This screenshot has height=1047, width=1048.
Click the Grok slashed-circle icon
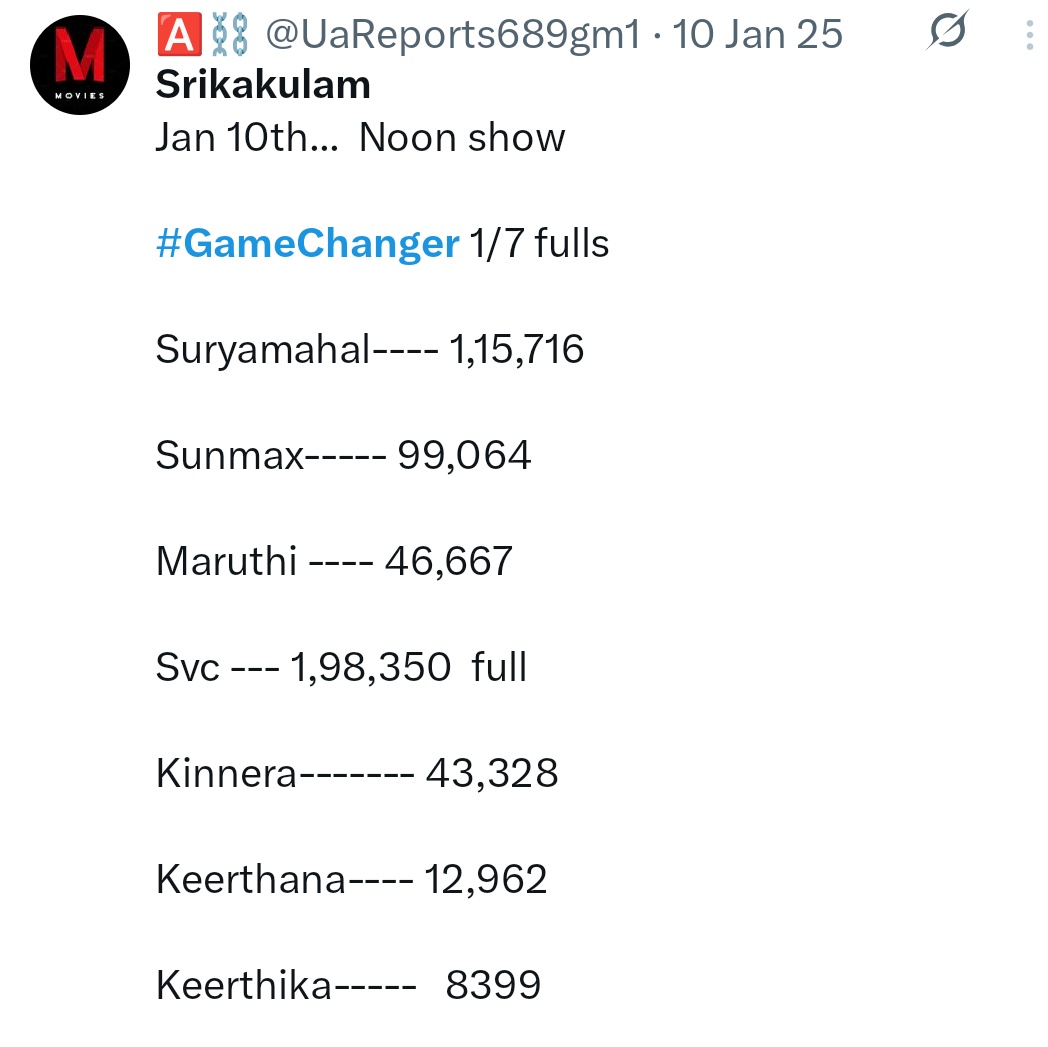(x=948, y=30)
